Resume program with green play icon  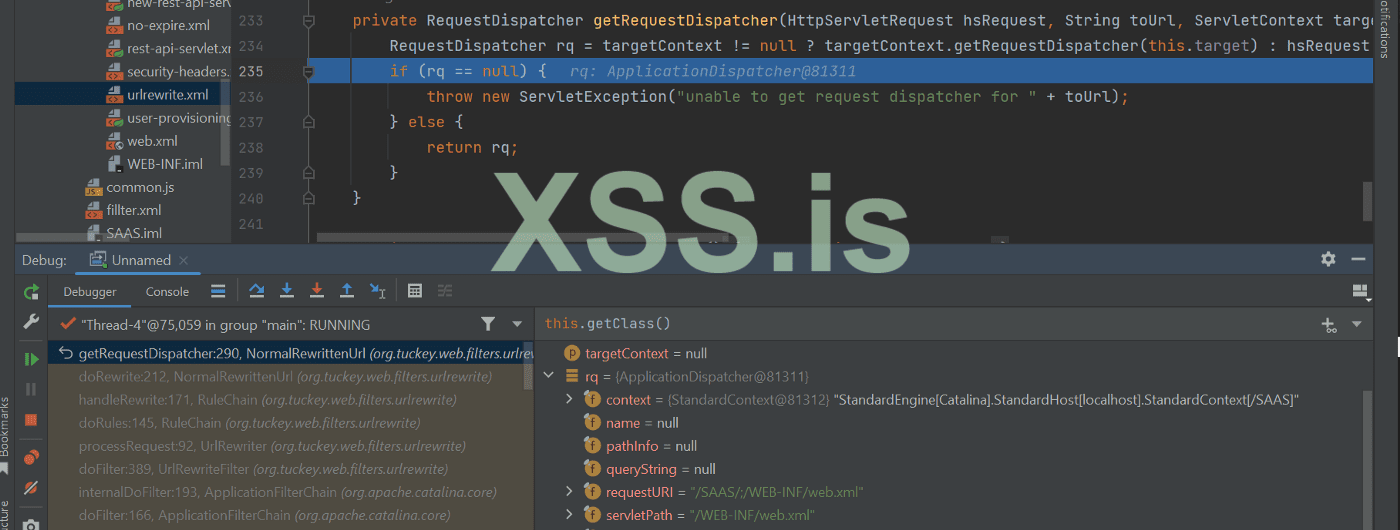(31, 359)
